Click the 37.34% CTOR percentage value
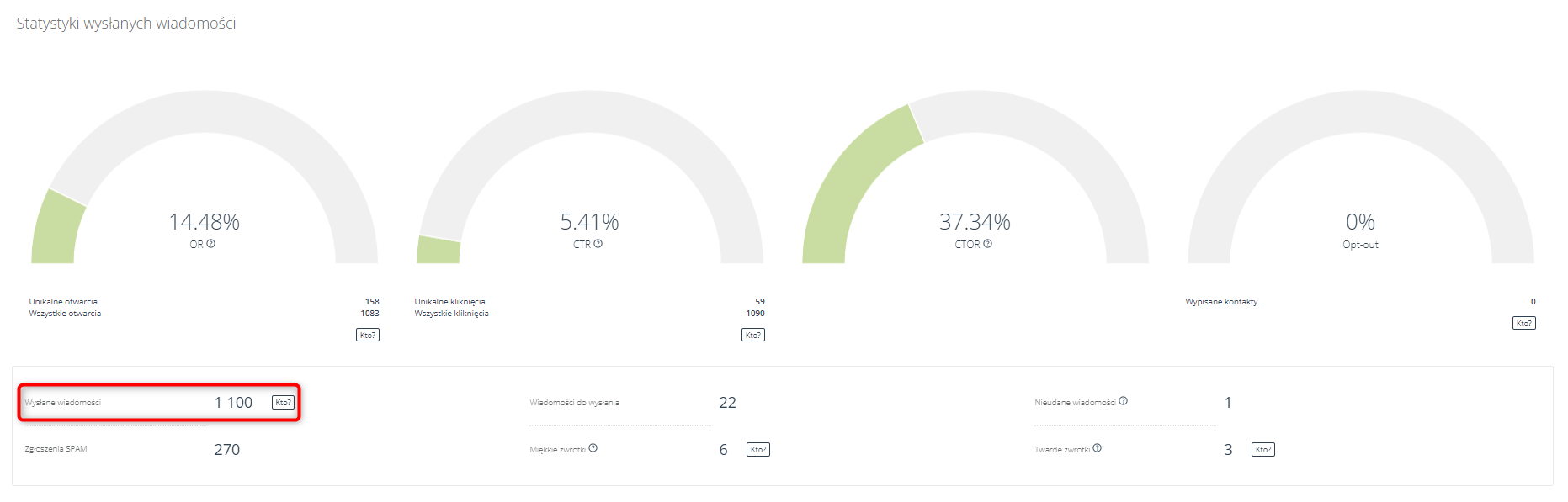The width and height of the screenshot is (1568, 502). coord(975,222)
